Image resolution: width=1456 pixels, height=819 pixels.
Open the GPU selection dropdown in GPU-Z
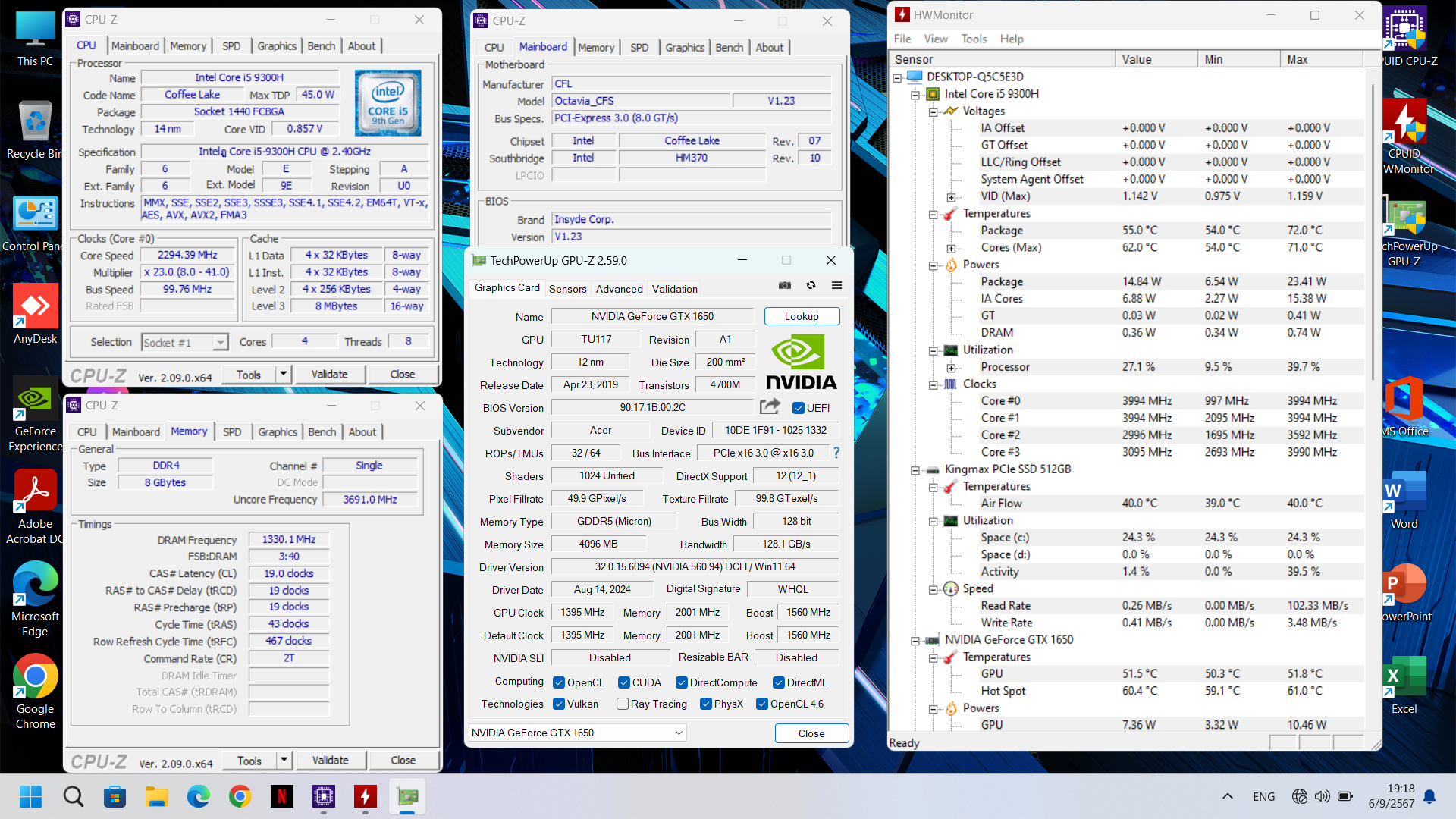click(x=578, y=733)
